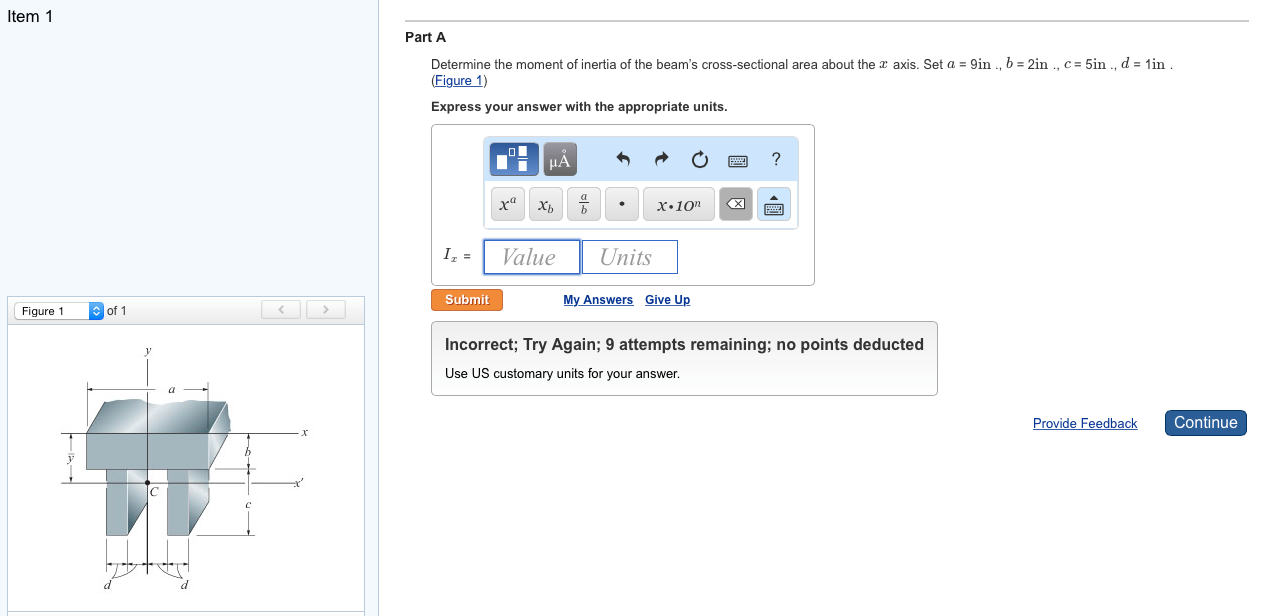Show the on-screen keyboard toggle
This screenshot has height=616, width=1264.
[774, 203]
